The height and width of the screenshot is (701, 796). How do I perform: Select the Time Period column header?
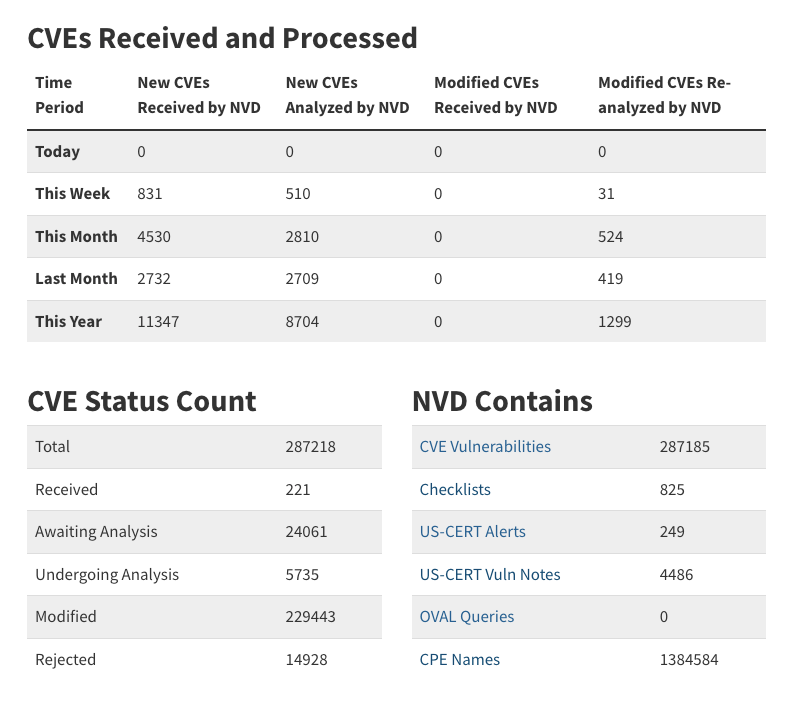coord(60,95)
